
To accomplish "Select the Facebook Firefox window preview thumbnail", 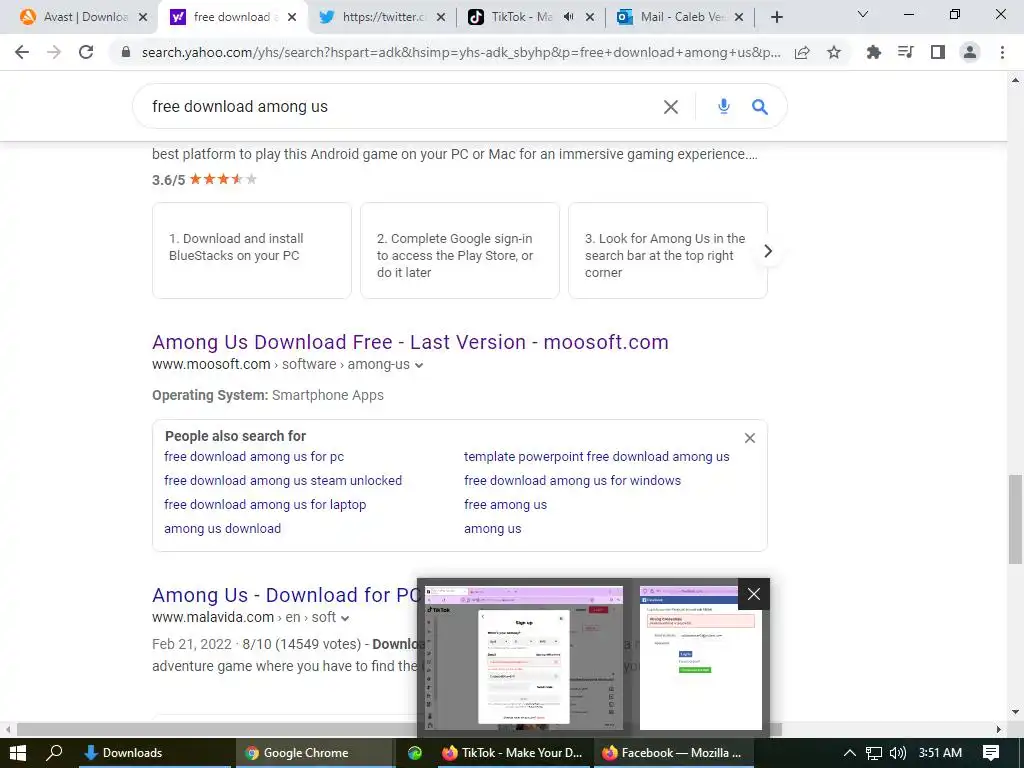I will (700, 658).
